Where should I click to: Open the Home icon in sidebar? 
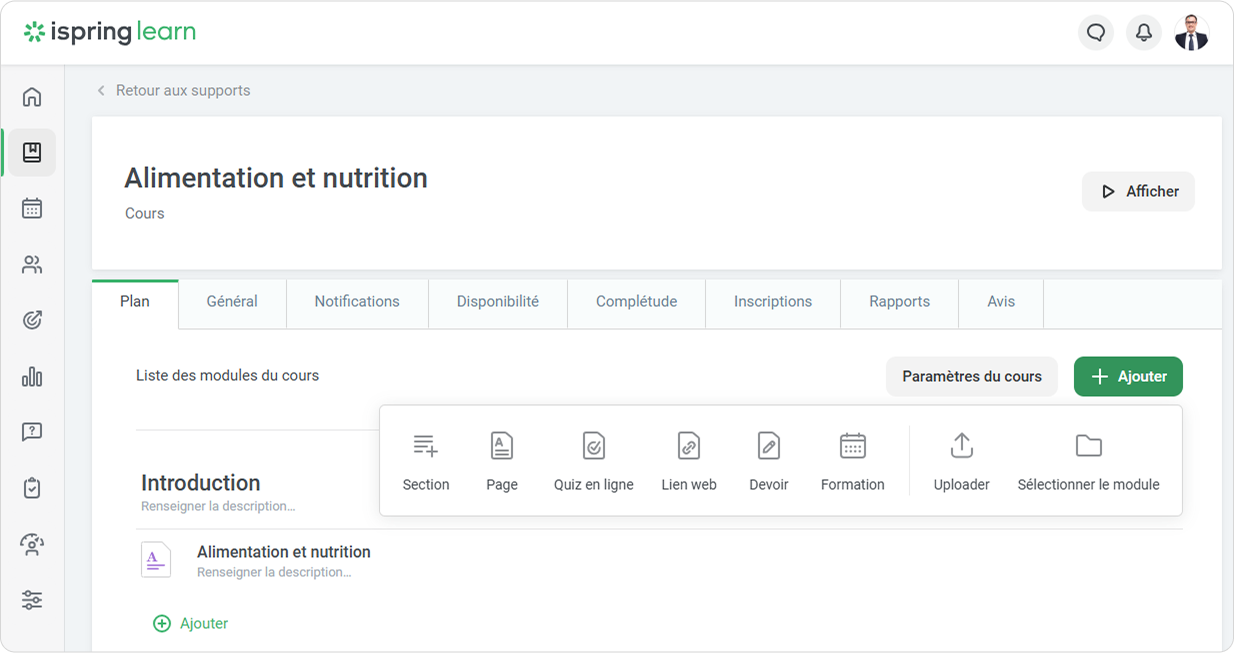click(32, 97)
